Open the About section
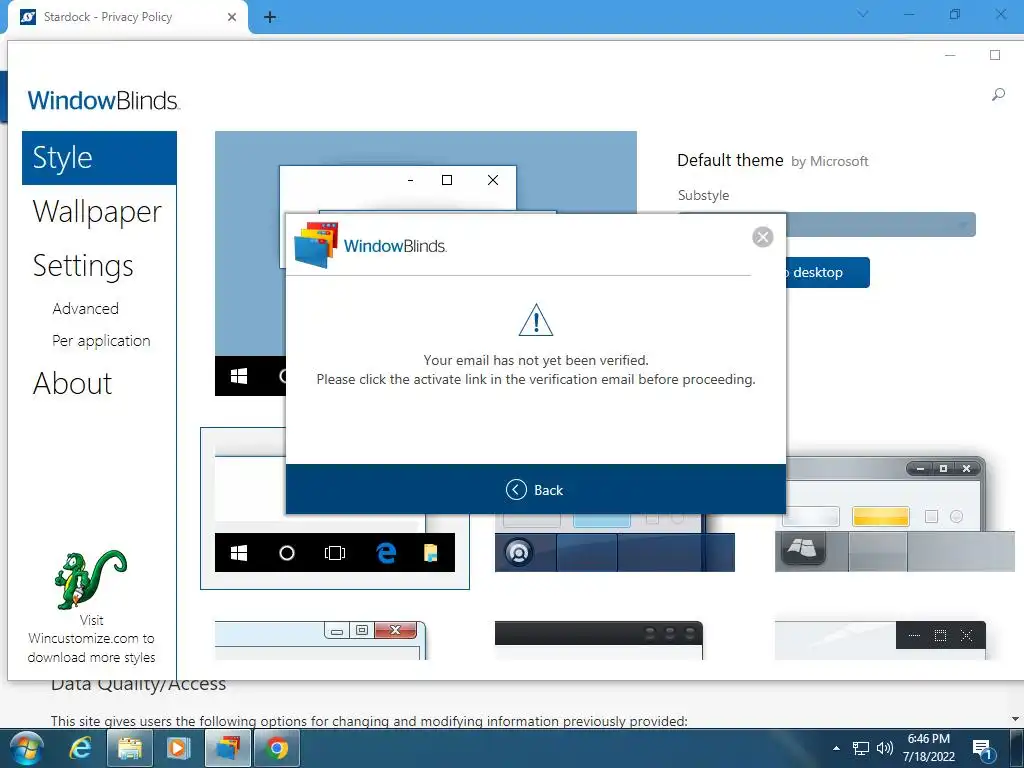The height and width of the screenshot is (768, 1024). pos(72,383)
